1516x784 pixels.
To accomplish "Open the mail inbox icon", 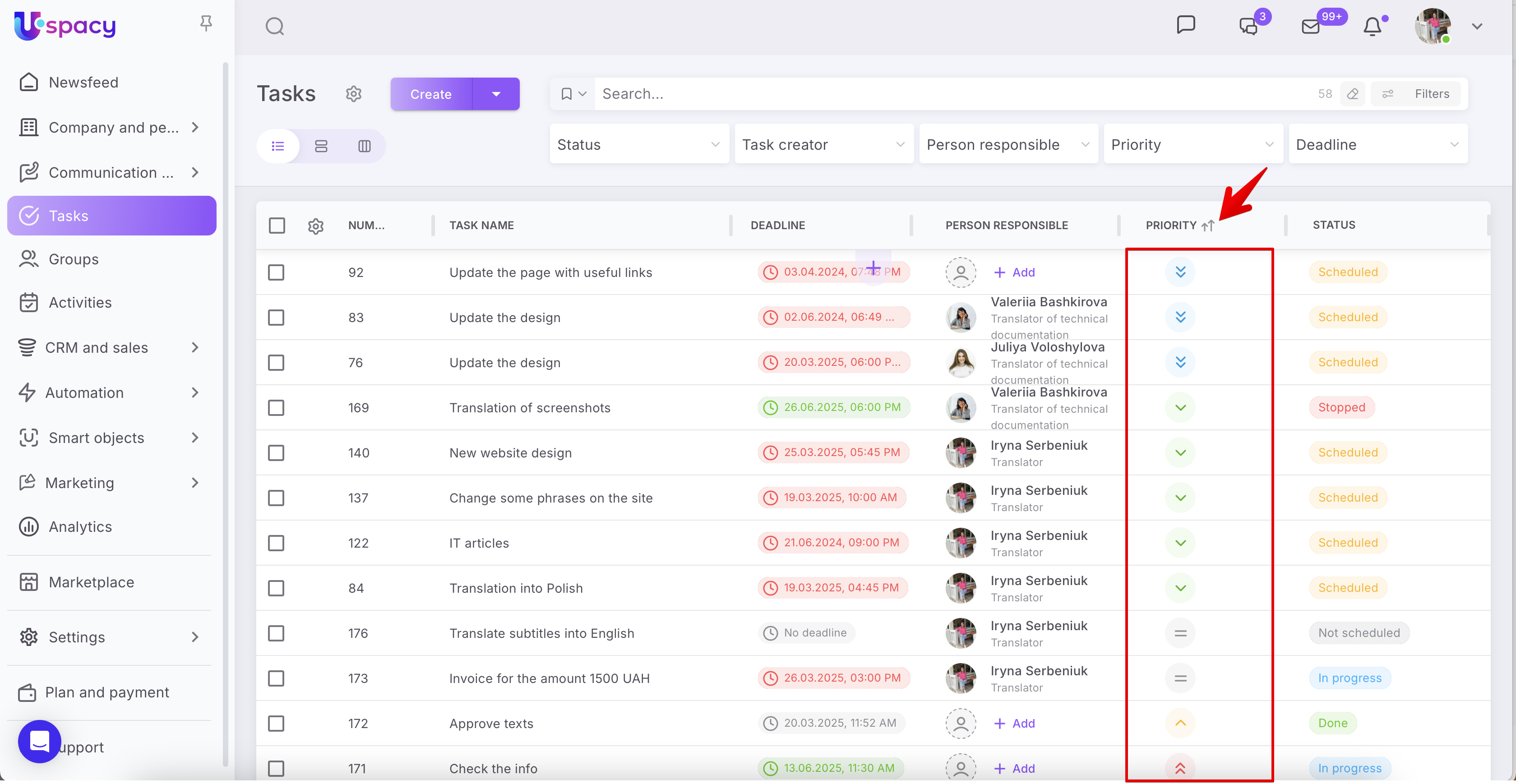I will (1311, 27).
